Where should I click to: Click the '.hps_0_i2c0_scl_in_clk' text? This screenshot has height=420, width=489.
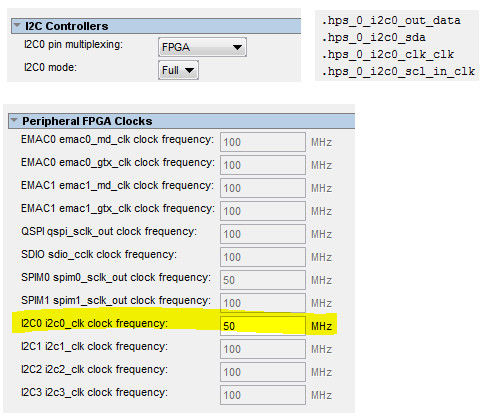point(398,71)
